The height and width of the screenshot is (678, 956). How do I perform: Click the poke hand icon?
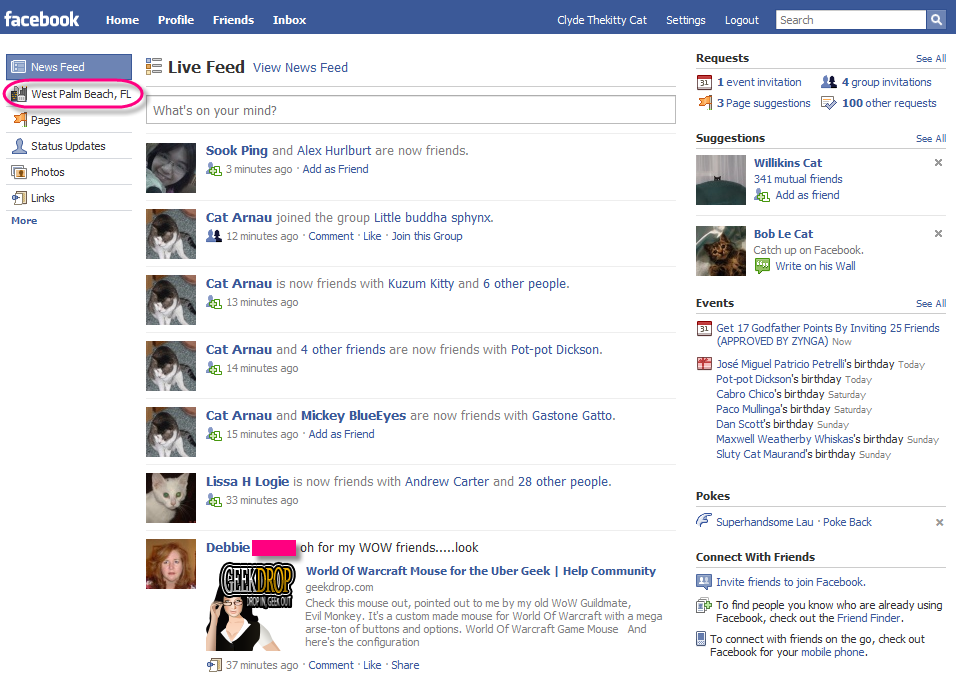click(x=704, y=521)
